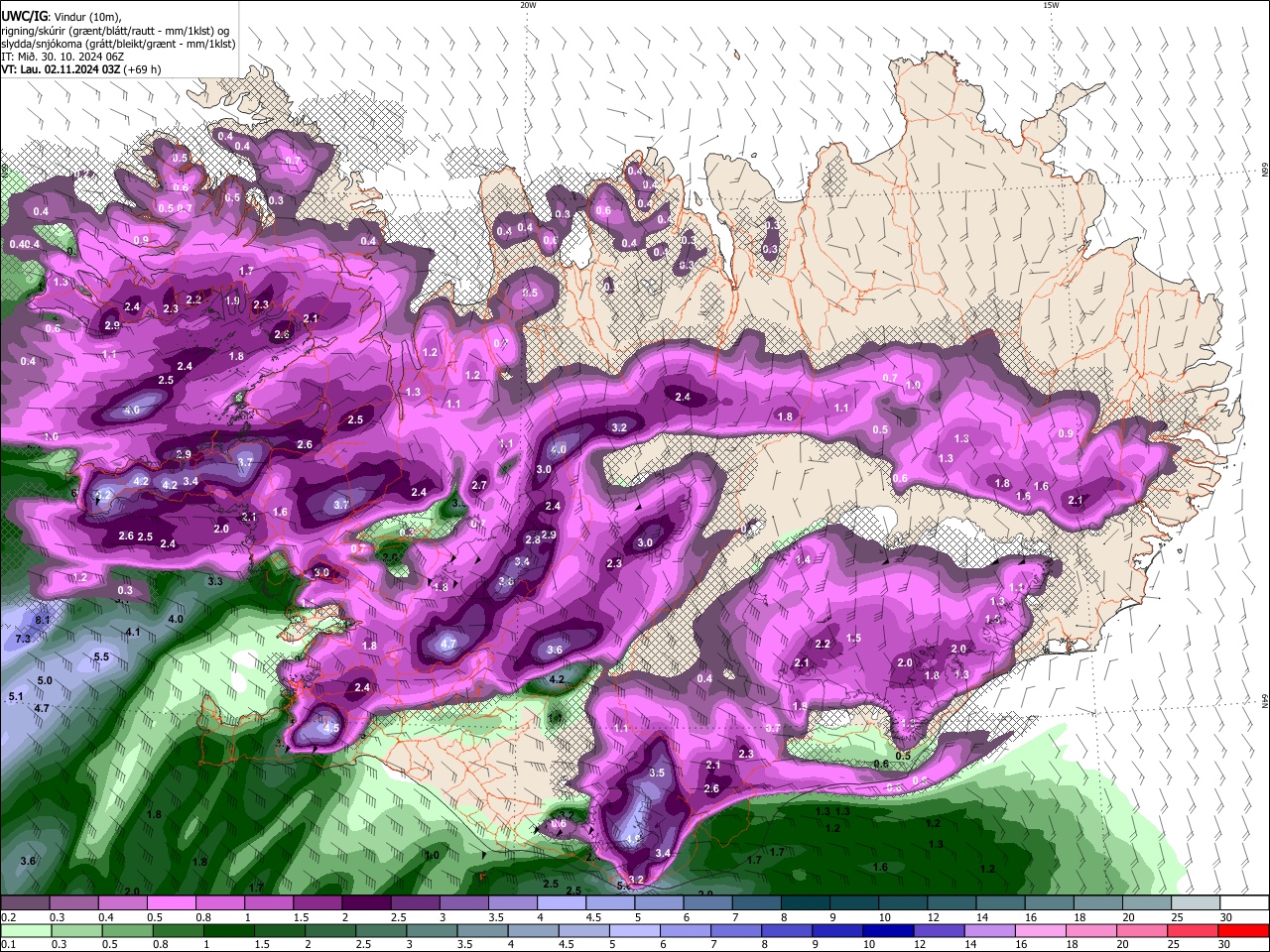The width and height of the screenshot is (1270, 952).
Task: Click the '0.1' legend label
Action: pyautogui.click(x=8, y=944)
